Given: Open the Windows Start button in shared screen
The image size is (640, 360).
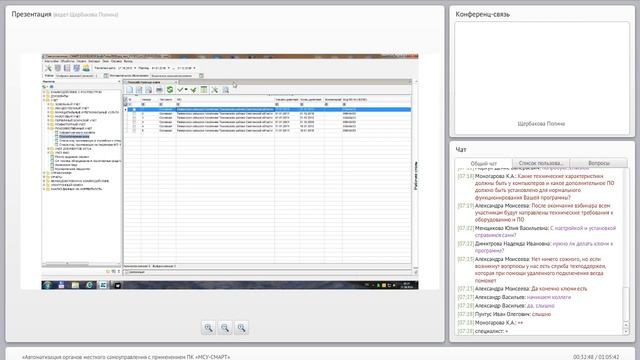Looking at the screenshot, I should [47, 285].
